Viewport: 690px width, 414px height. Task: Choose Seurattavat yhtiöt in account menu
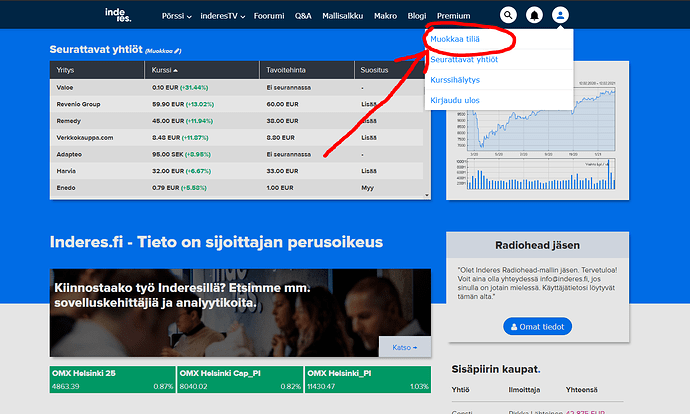[464, 59]
